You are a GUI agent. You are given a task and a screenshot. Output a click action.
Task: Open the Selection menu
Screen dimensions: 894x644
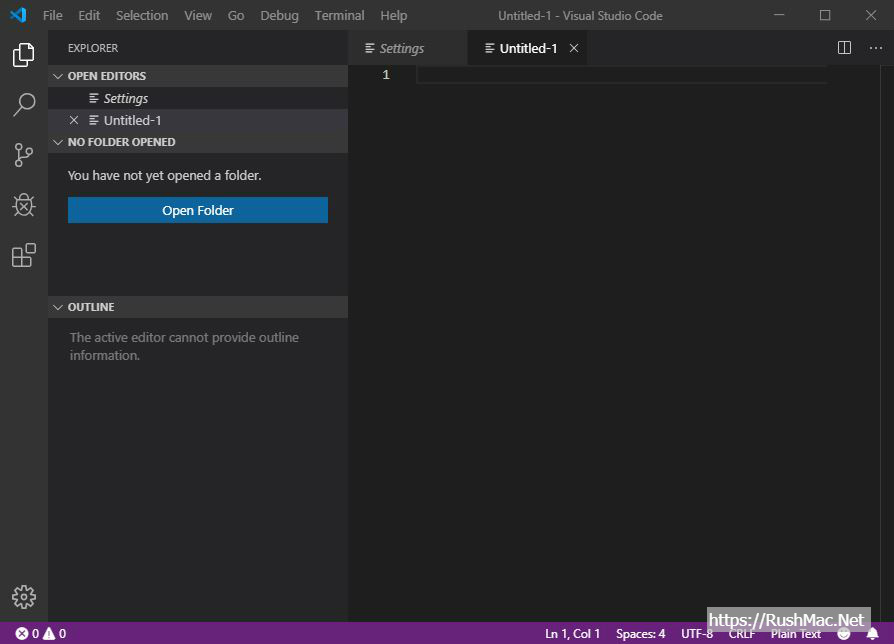(142, 15)
